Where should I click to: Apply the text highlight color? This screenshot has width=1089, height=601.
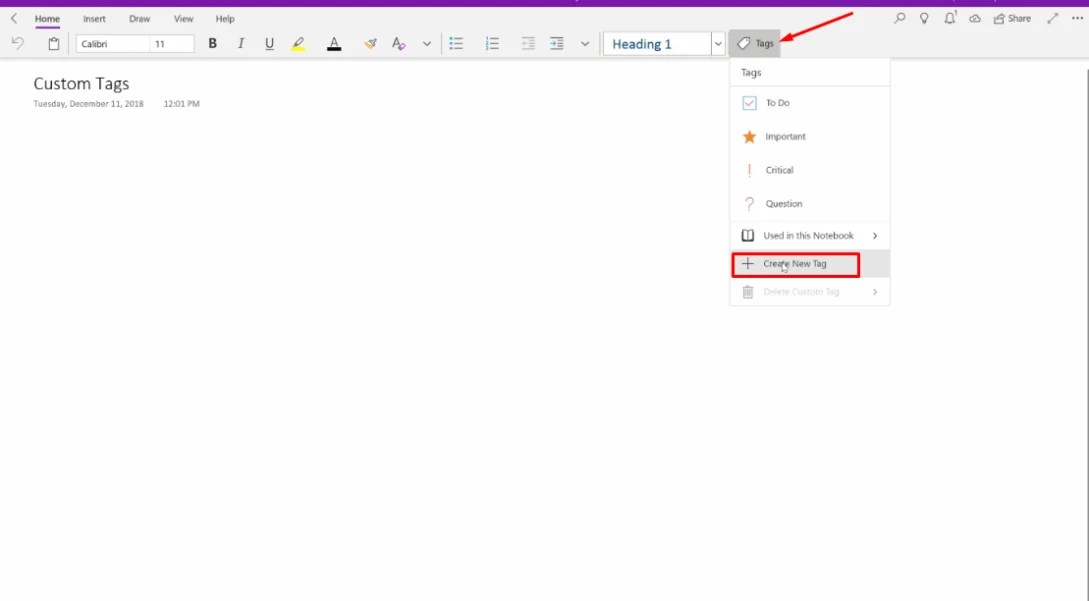click(x=299, y=43)
